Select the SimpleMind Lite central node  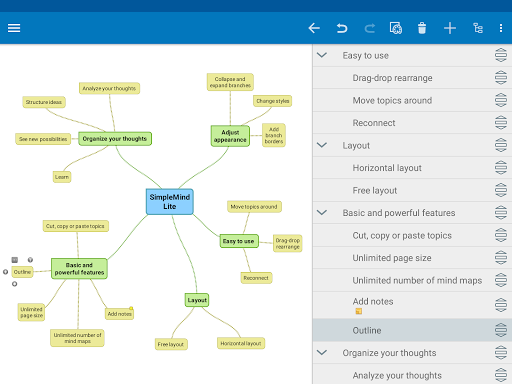(x=170, y=202)
